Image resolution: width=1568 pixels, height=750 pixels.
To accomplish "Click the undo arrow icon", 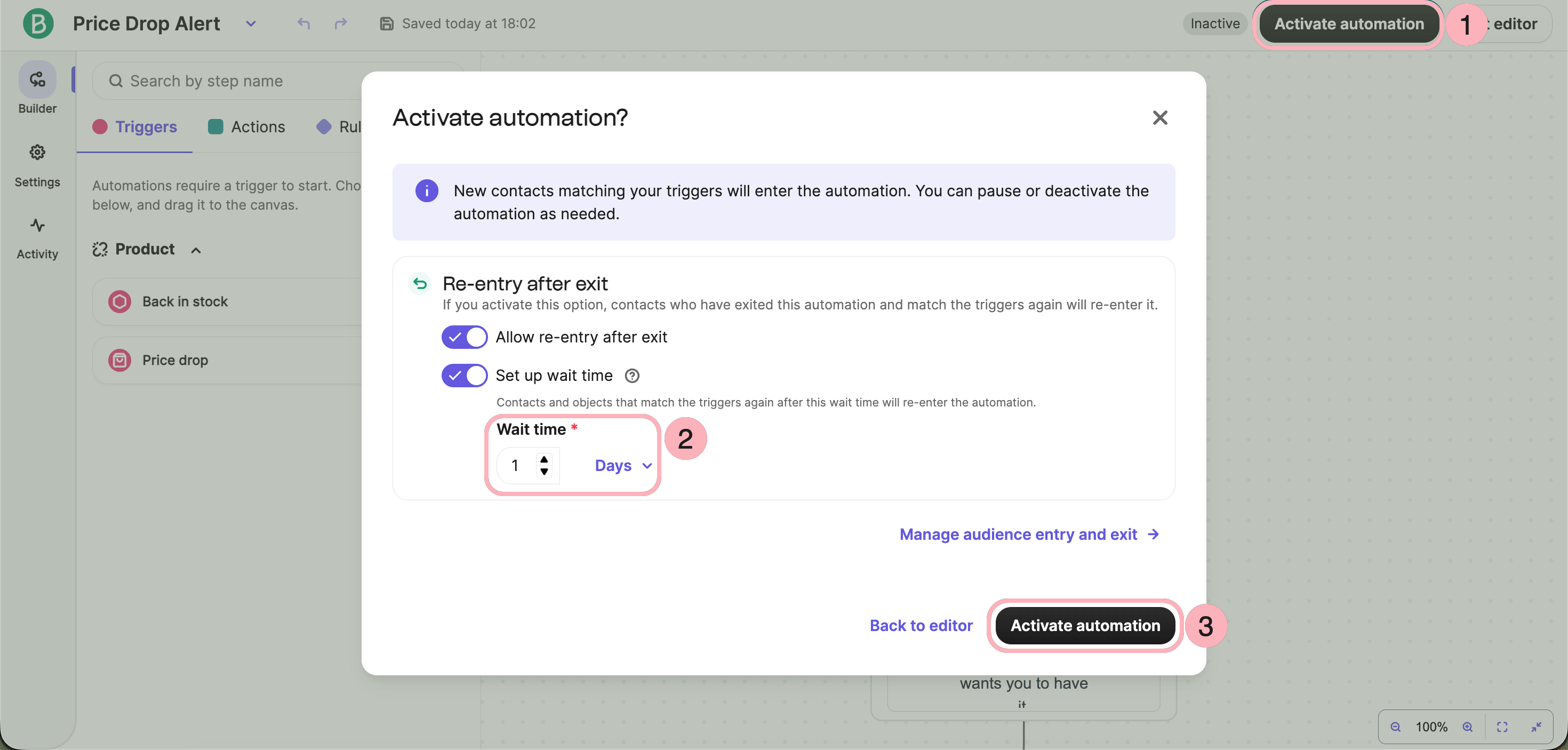I will coord(304,24).
